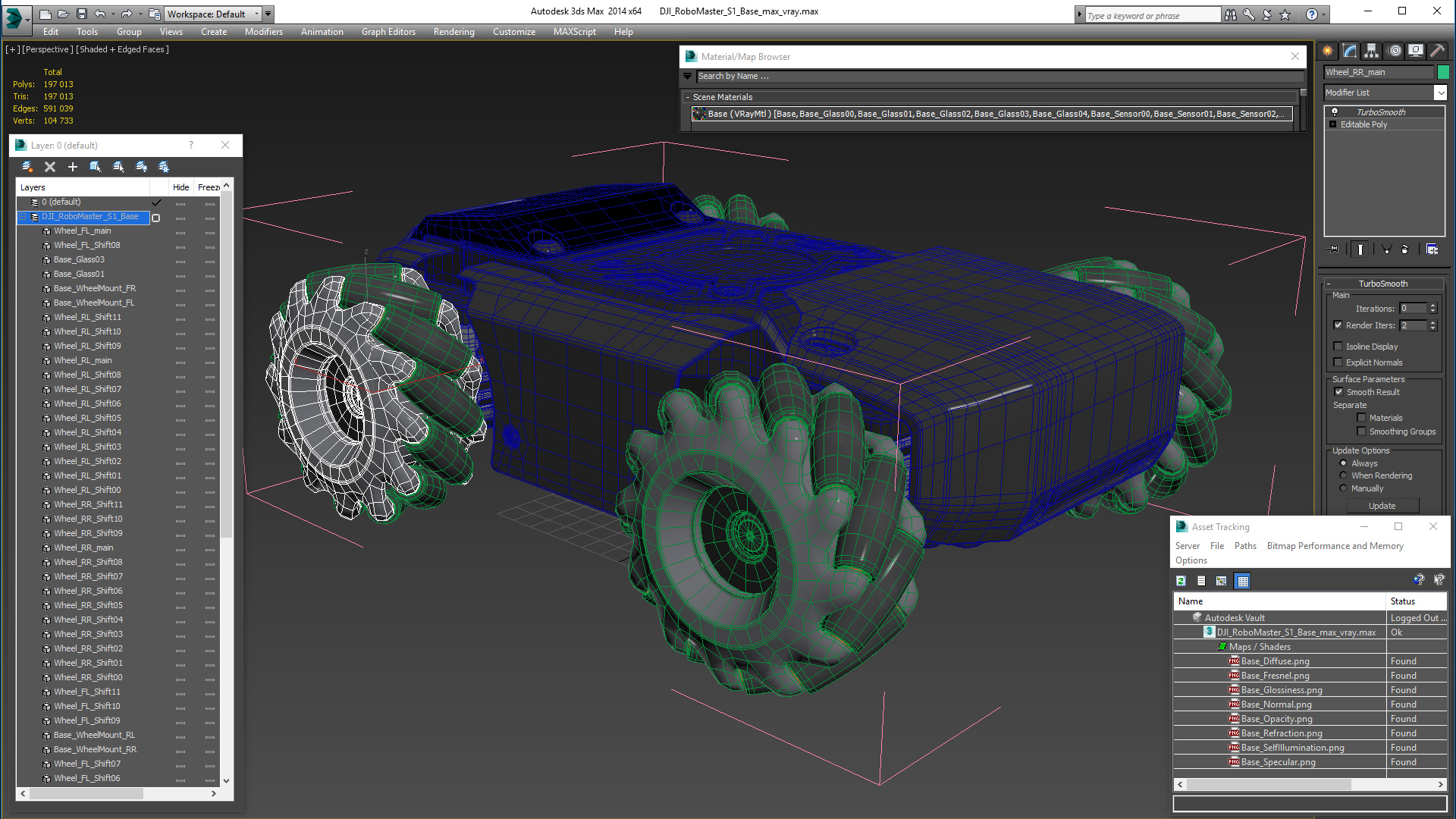1456x819 pixels.
Task: Click the Shaded + Edged Faces viewport label
Action: [x=124, y=49]
